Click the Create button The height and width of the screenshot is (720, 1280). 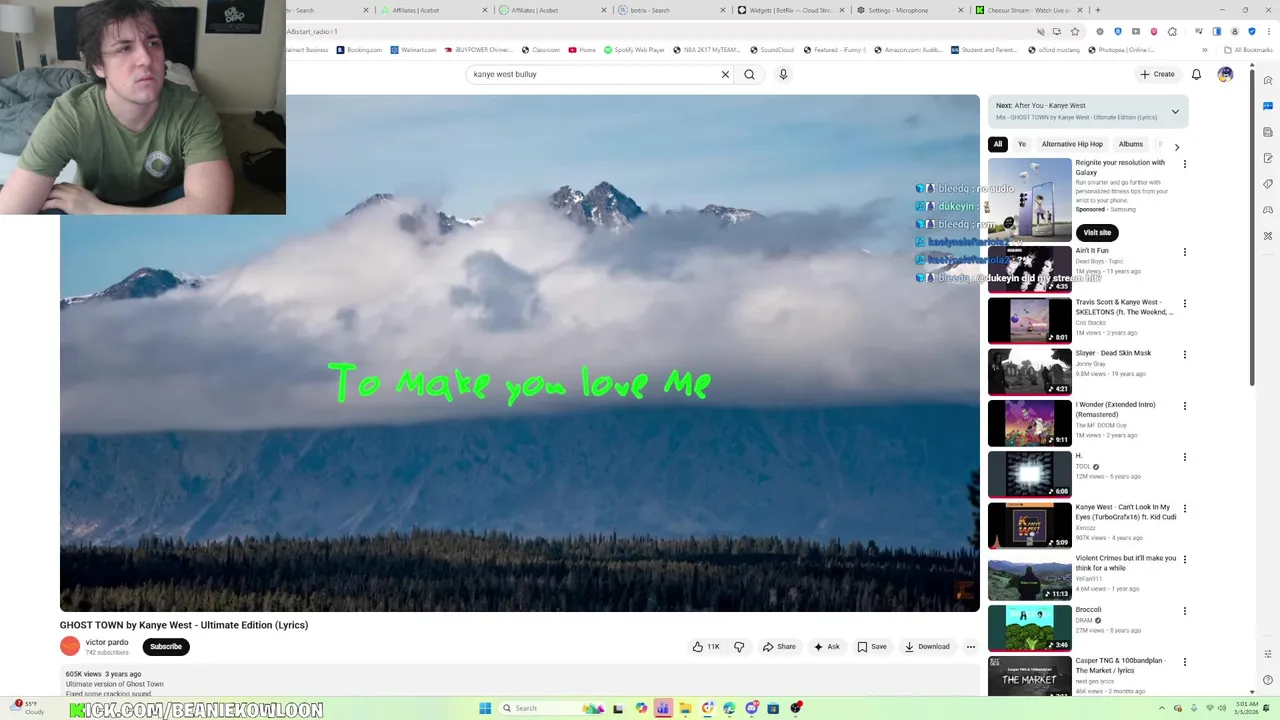tap(1157, 74)
